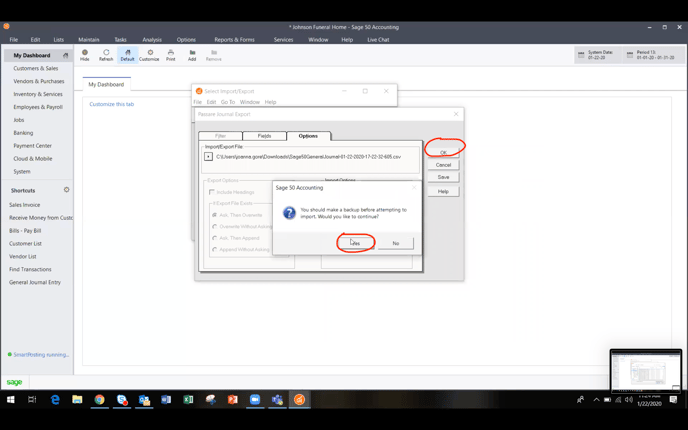Click the video thumbnail preview
The width and height of the screenshot is (688, 430).
tap(646, 370)
